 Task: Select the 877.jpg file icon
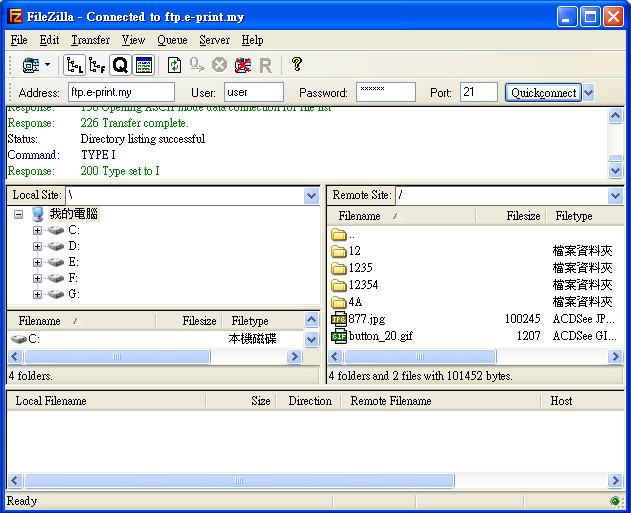pyautogui.click(x=339, y=319)
